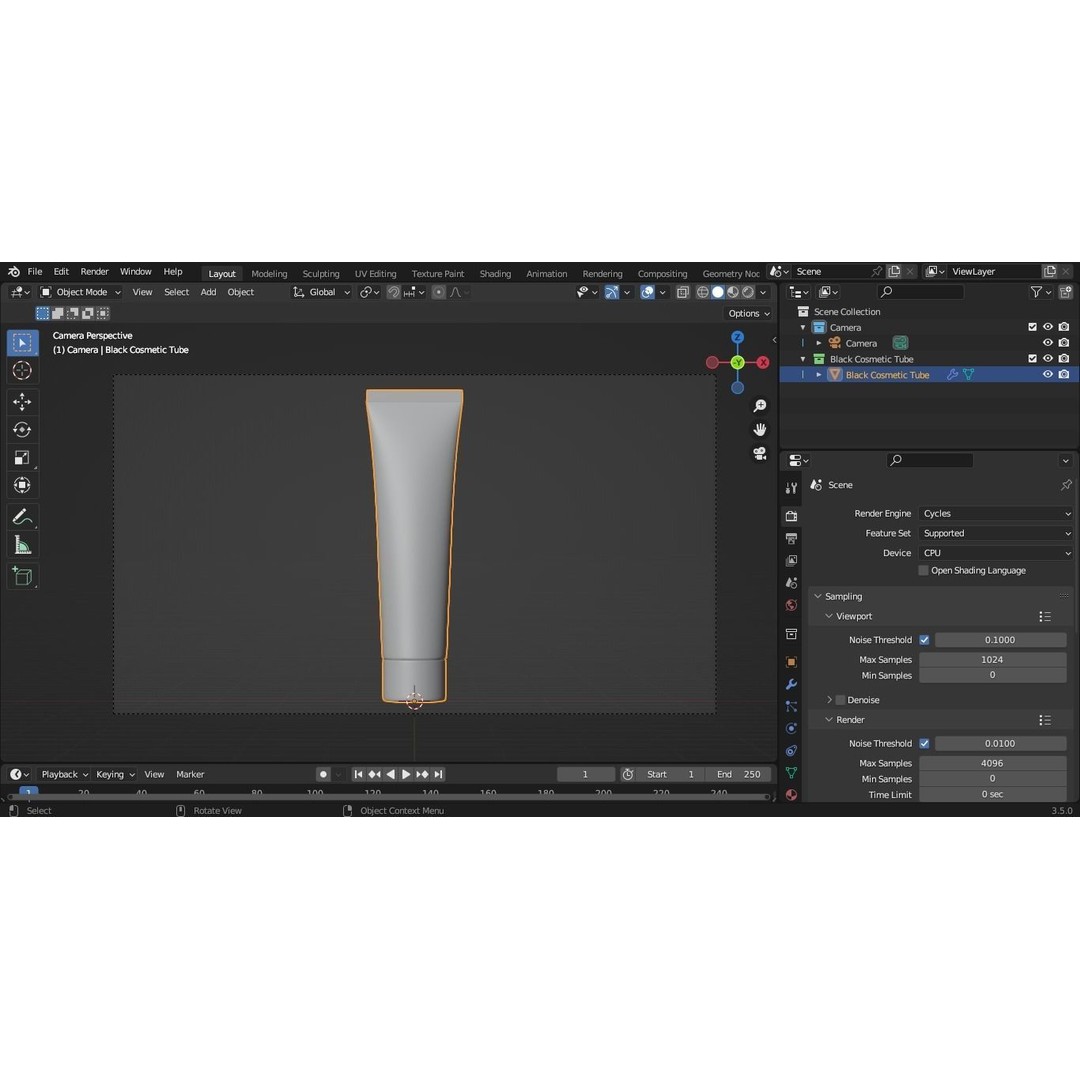
Task: Switch to the Modeling workspace tab
Action: pyautogui.click(x=269, y=273)
